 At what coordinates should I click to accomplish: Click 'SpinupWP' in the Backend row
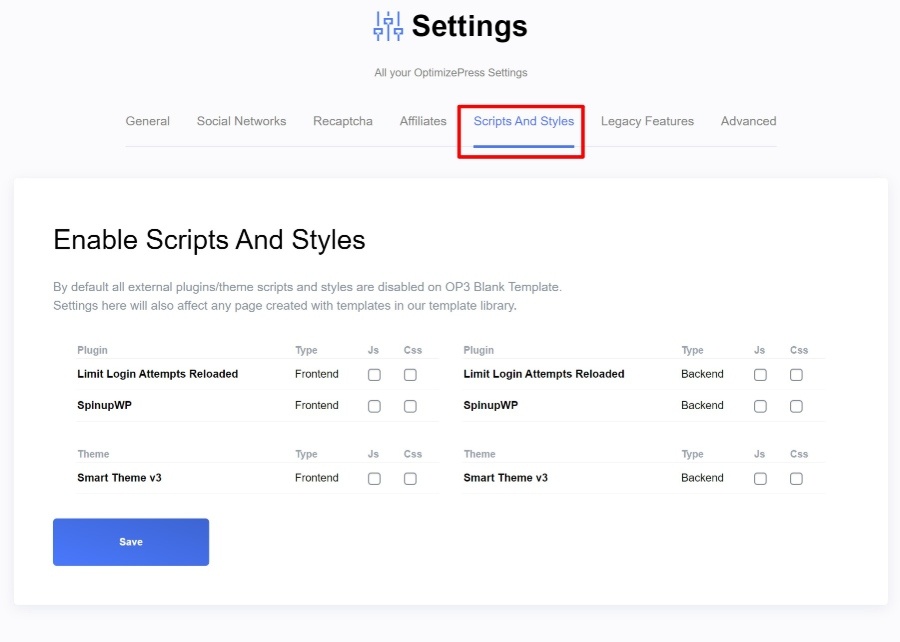pos(491,405)
